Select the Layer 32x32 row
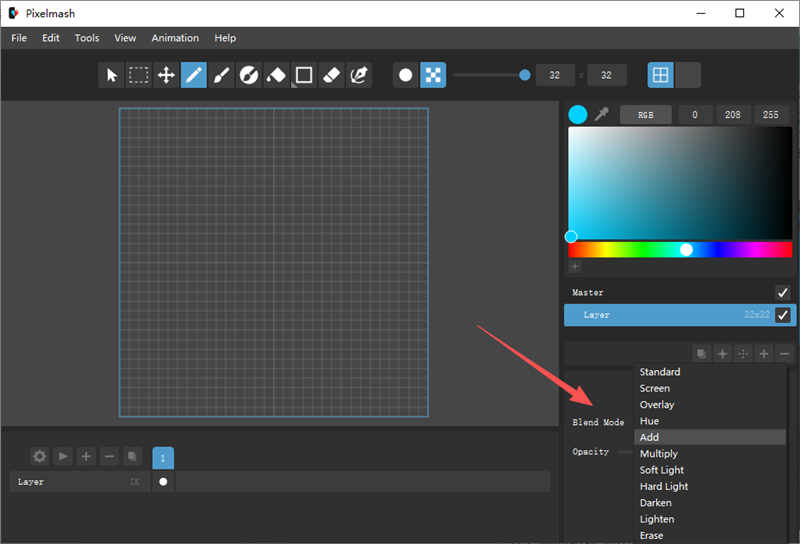Viewport: 800px width, 544px height. click(680, 315)
